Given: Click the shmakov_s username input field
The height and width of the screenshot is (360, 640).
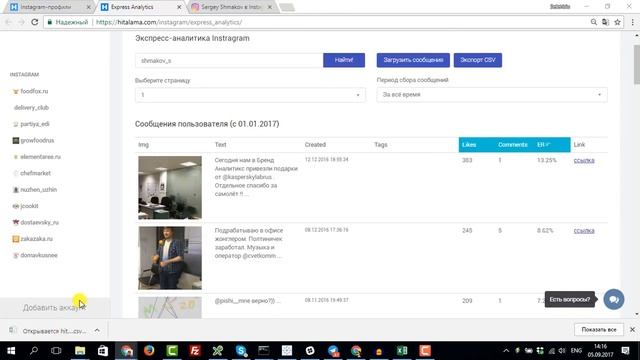Looking at the screenshot, I should click(x=229, y=60).
